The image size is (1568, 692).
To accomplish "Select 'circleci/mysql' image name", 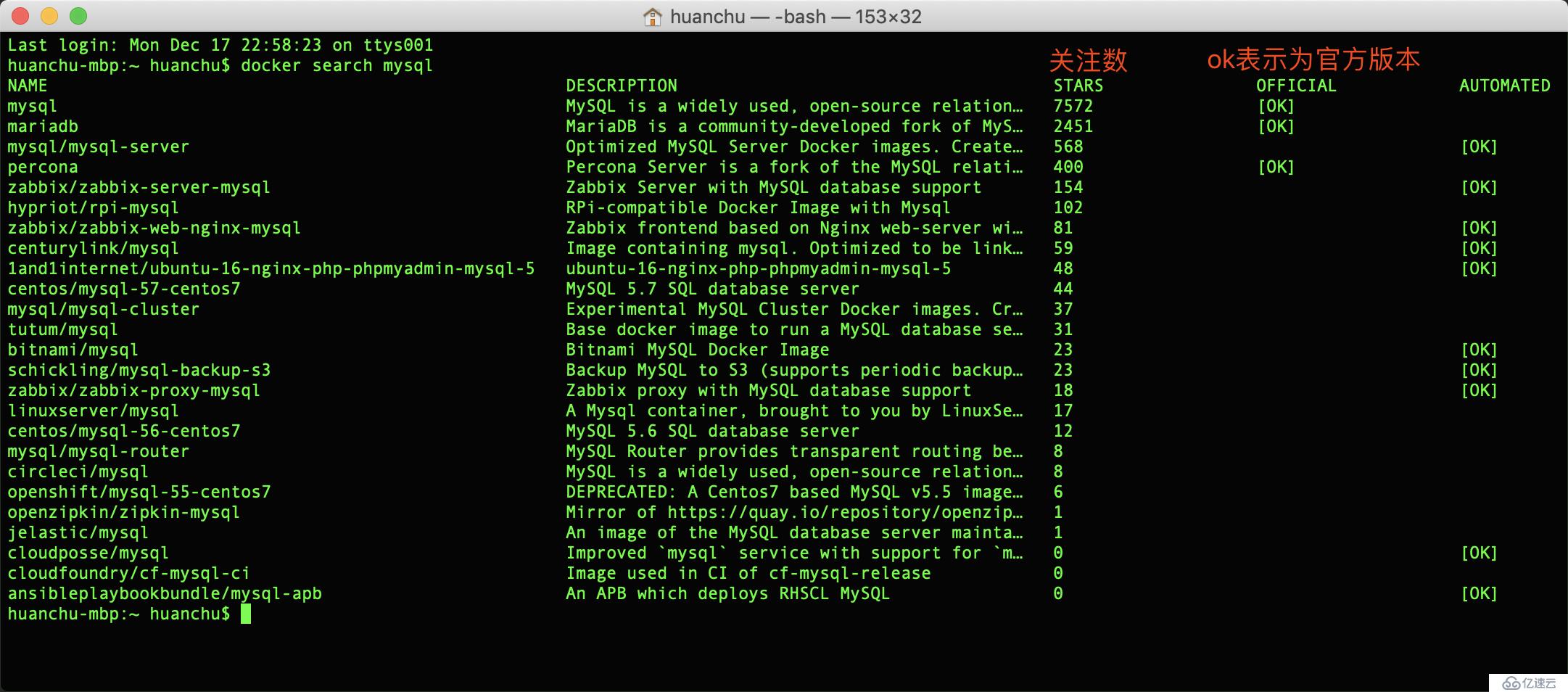I will point(78,471).
